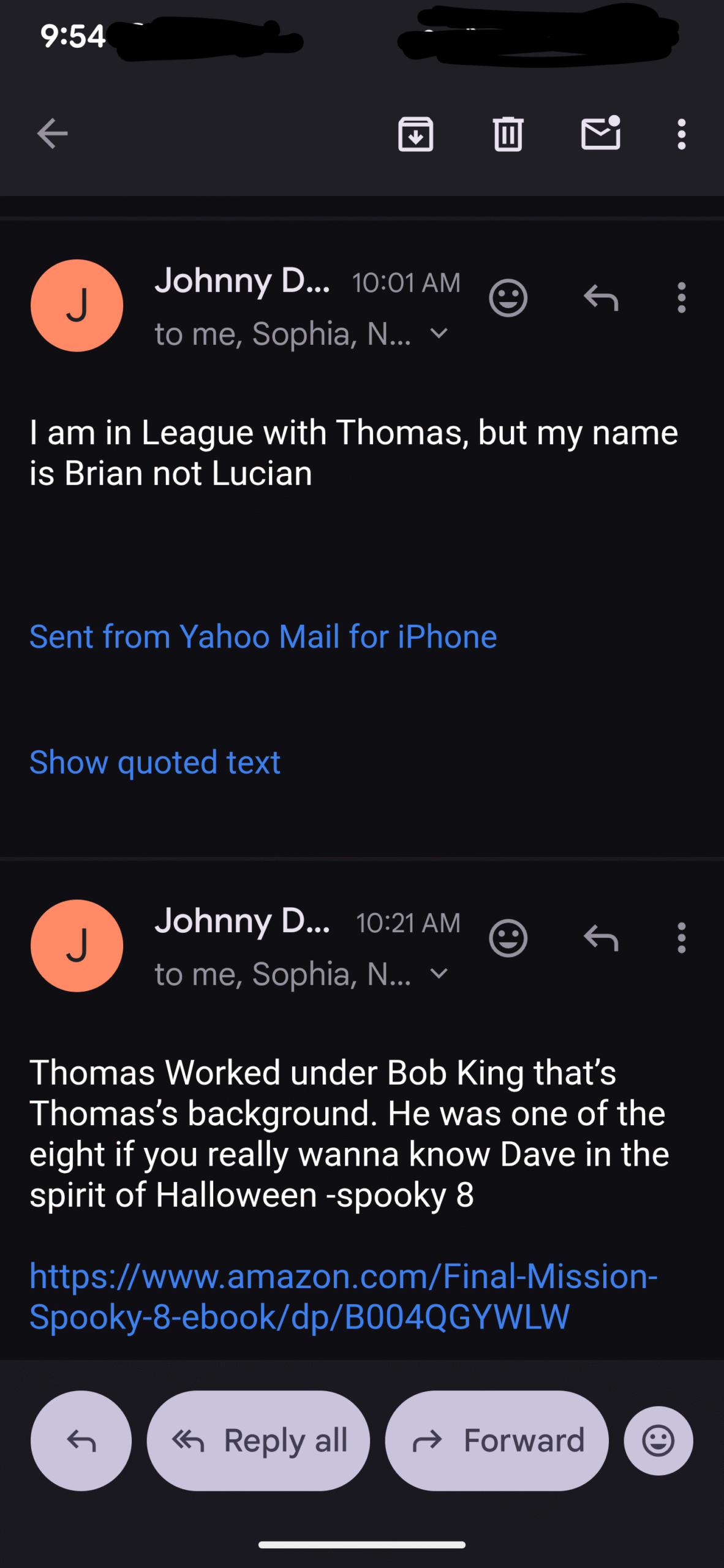The width and height of the screenshot is (724, 1568).
Task: Open the Amazon Spooky-8 ebook link
Action: click(343, 1297)
